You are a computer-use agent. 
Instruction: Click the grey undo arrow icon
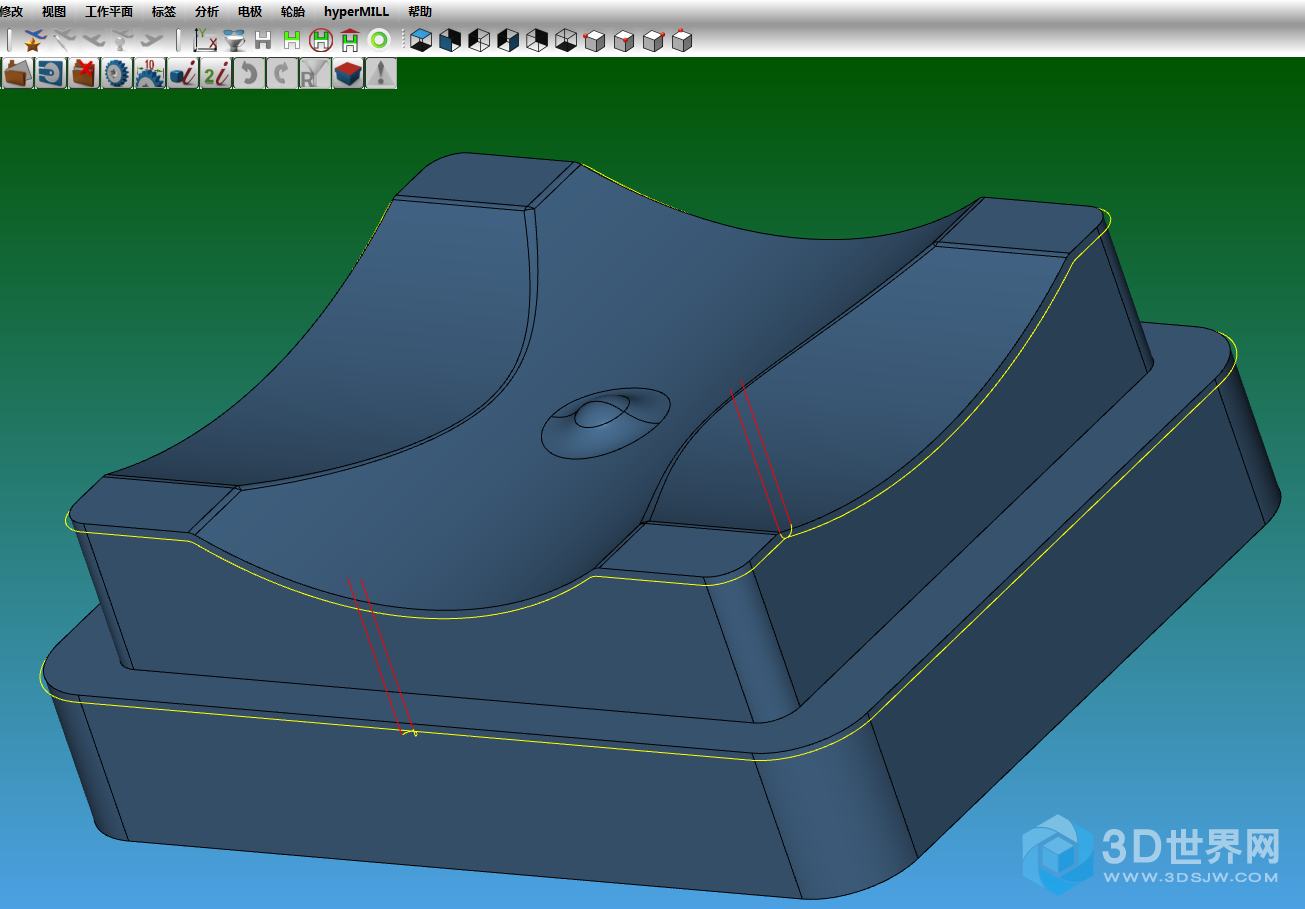tap(249, 73)
